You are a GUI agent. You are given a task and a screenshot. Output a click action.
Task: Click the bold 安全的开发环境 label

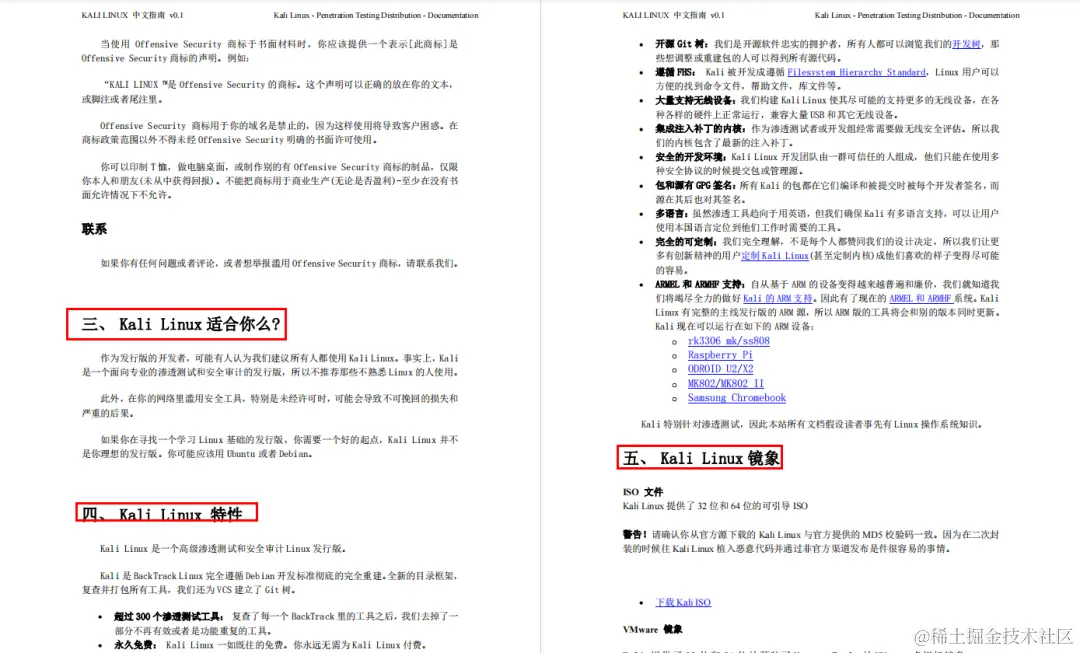coord(692,157)
